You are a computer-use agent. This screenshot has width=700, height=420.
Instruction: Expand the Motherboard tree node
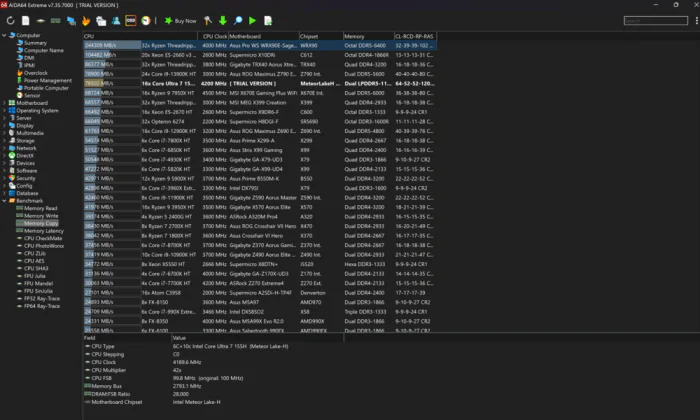4,103
